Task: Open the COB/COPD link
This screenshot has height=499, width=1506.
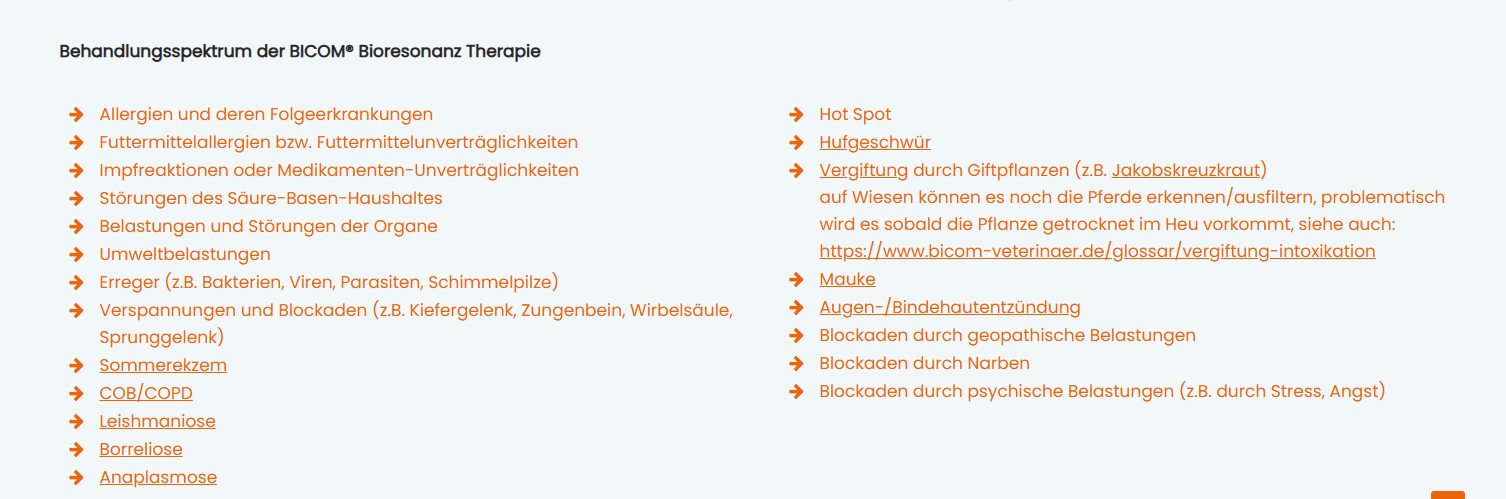Action: (x=146, y=394)
